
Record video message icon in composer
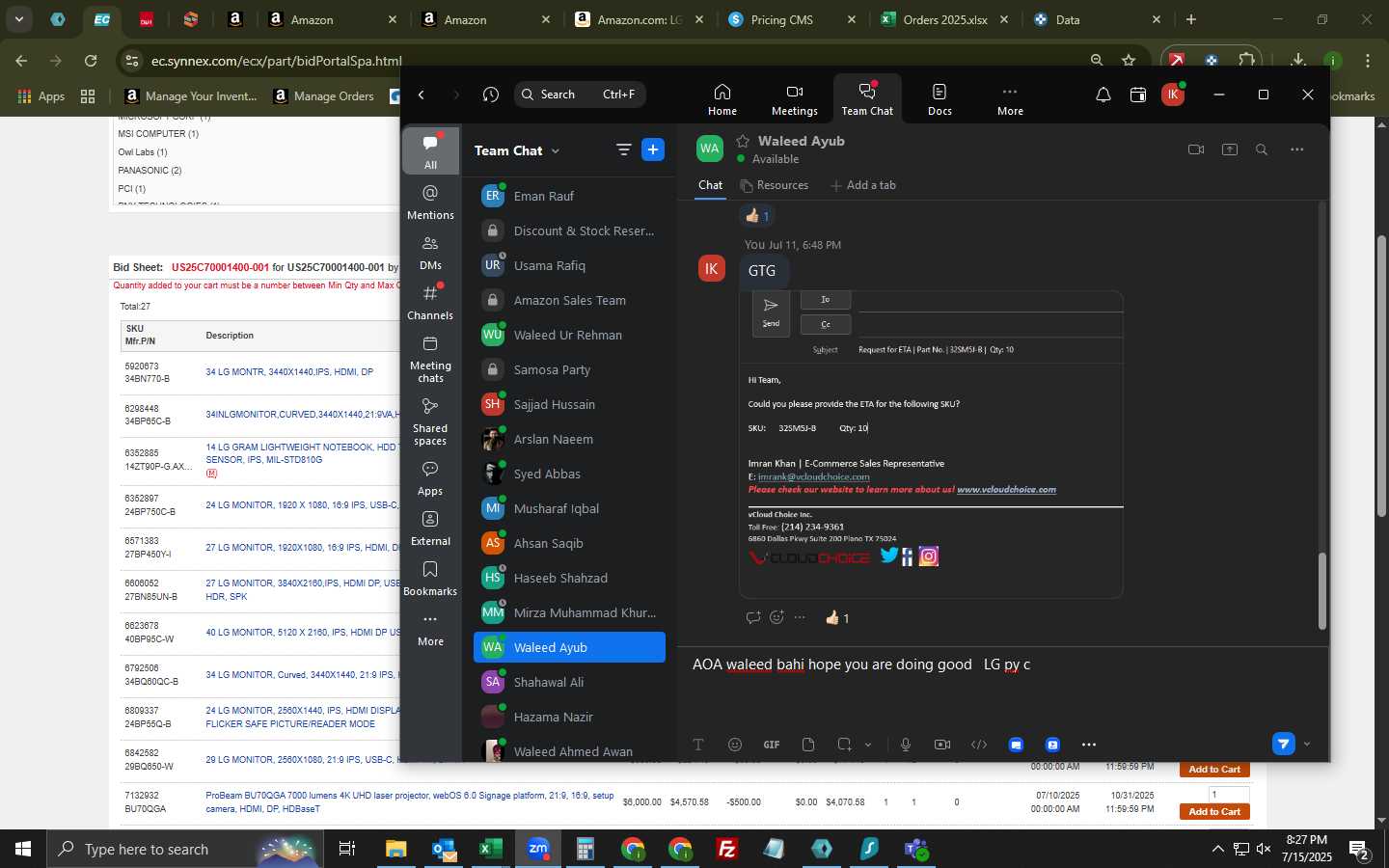(942, 745)
